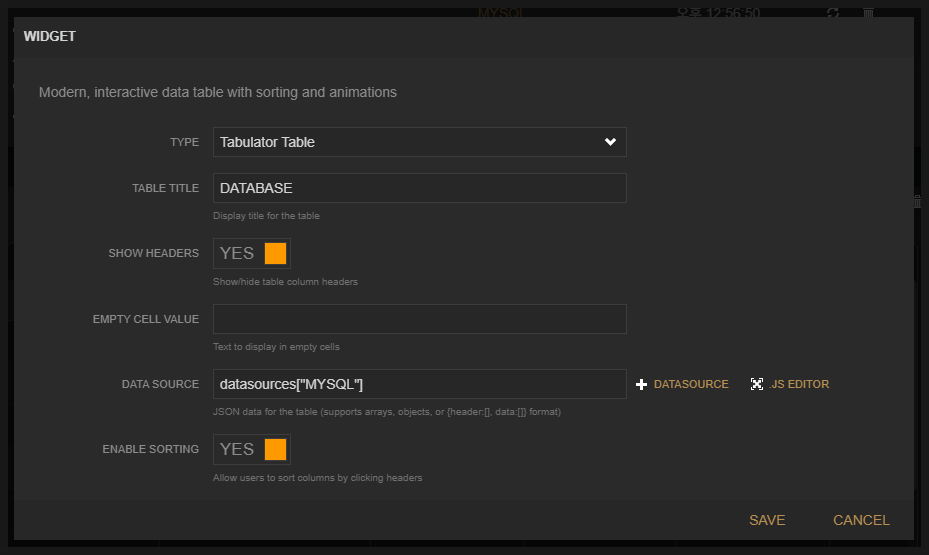Click the SHOW HEADERS label

coord(153,254)
